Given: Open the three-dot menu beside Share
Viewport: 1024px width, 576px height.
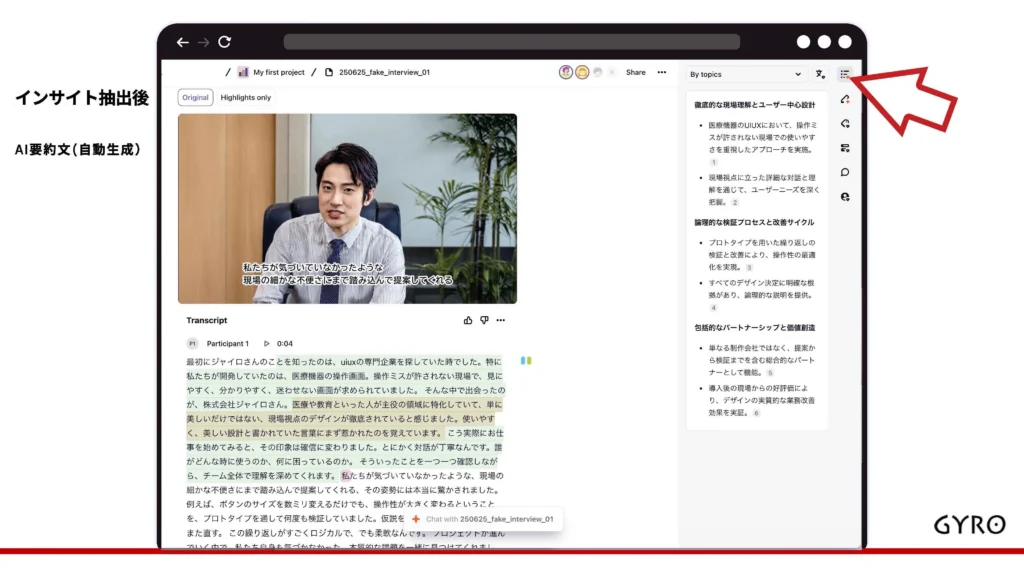Looking at the screenshot, I should 661,72.
